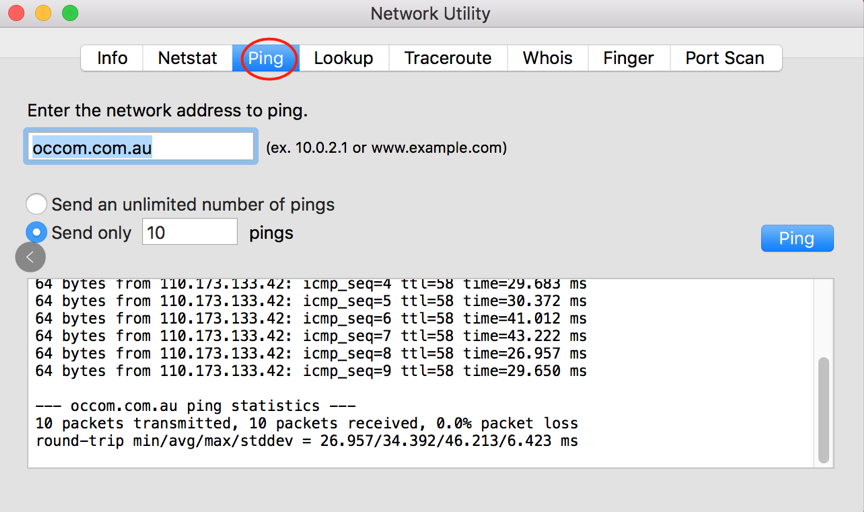Click the output pane's vertical scrollbar thumb
This screenshot has width=864, height=512.
(824, 408)
